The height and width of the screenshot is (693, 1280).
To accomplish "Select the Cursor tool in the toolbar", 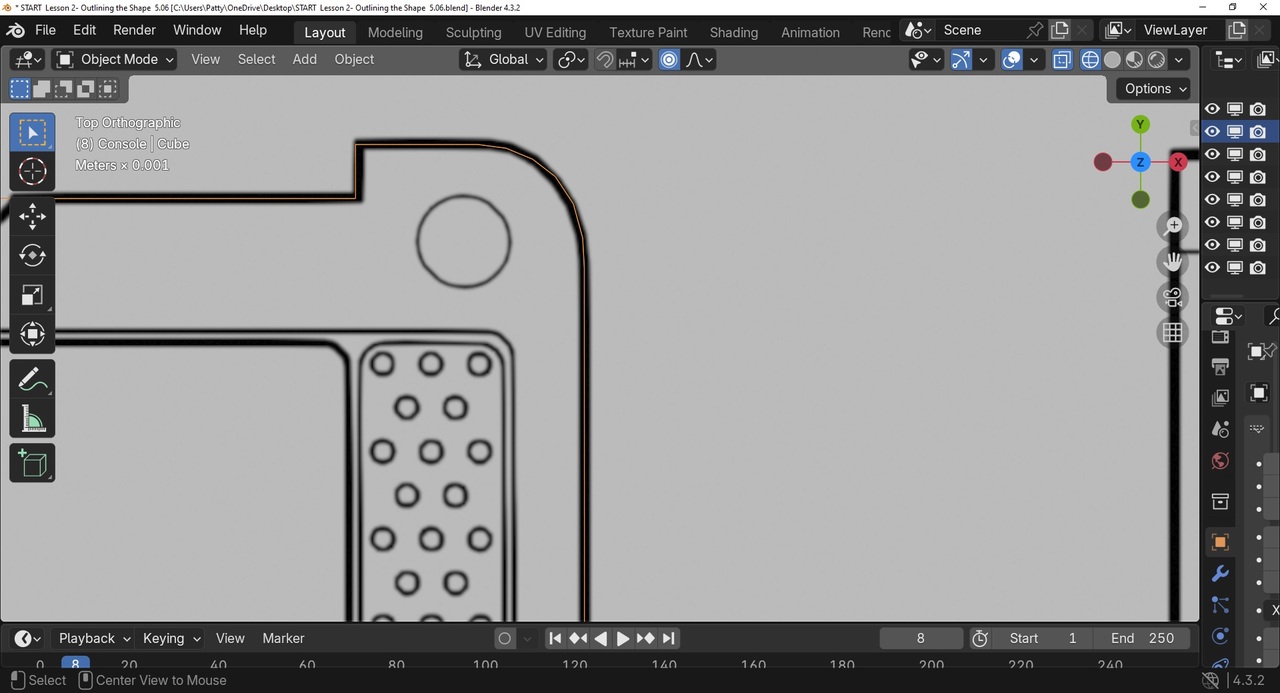I will pos(32,172).
